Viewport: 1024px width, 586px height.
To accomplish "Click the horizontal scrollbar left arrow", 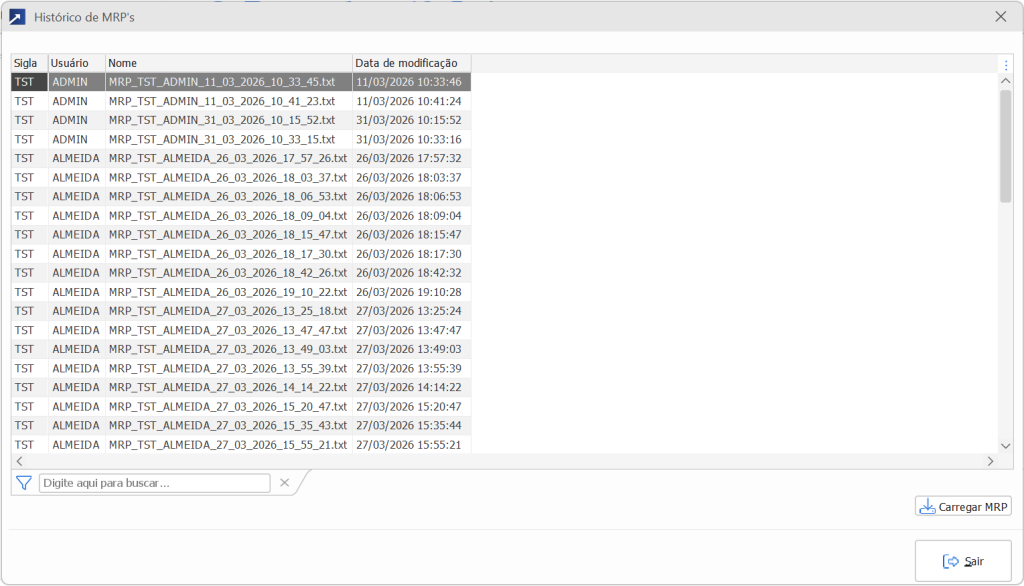I will coord(19,461).
